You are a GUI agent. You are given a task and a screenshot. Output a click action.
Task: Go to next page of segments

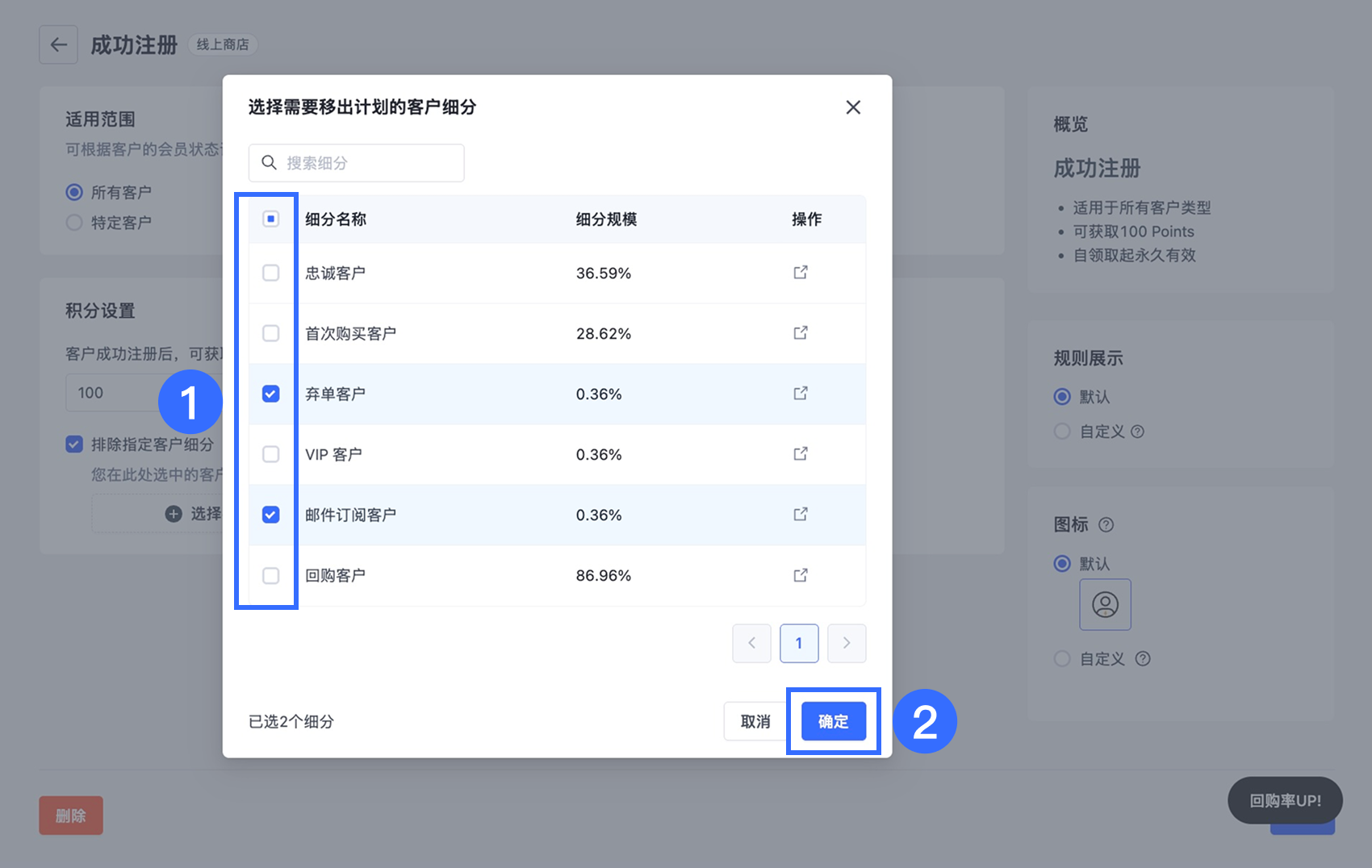847,643
